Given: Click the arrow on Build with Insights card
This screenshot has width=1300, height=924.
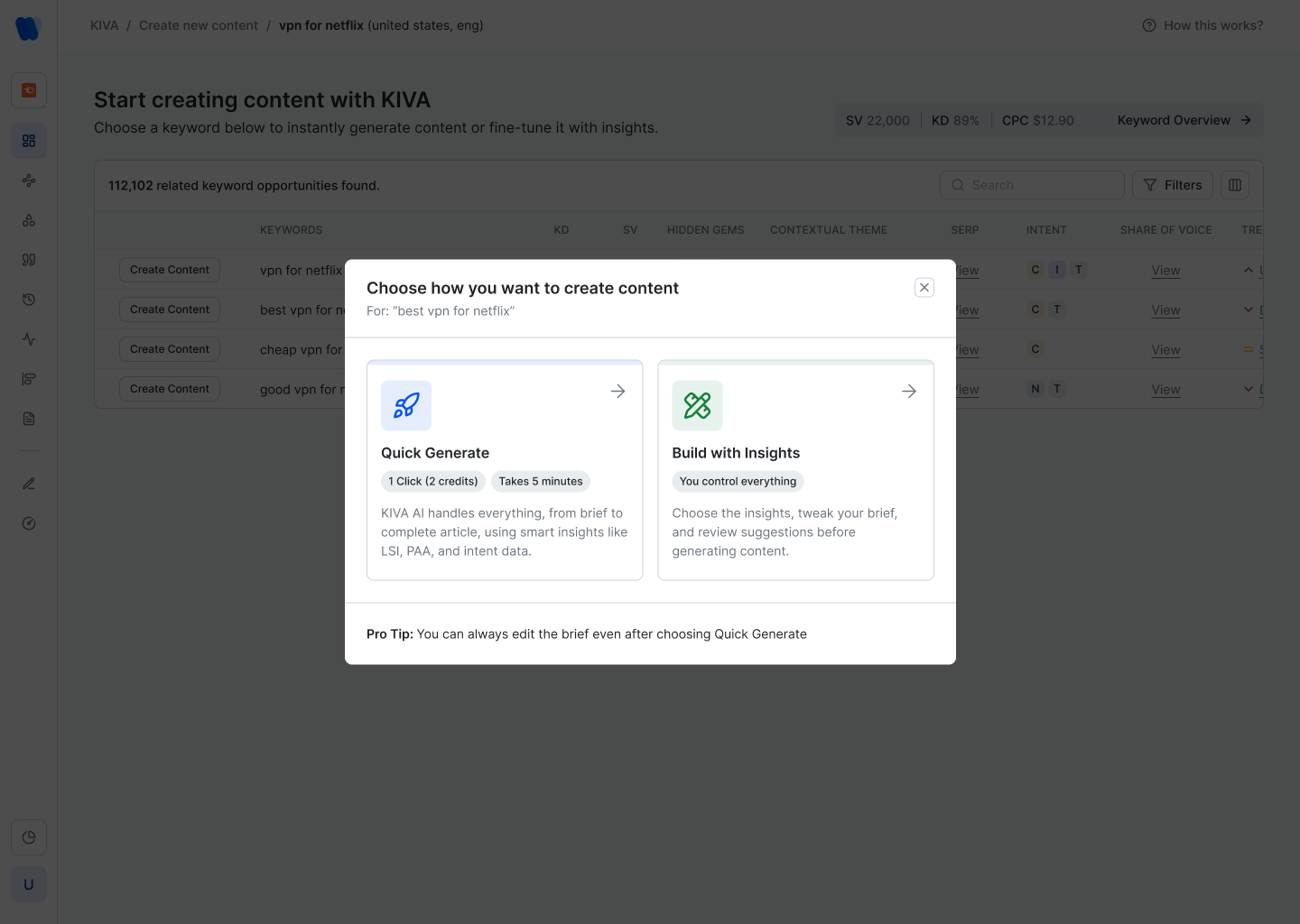Looking at the screenshot, I should coord(909,392).
